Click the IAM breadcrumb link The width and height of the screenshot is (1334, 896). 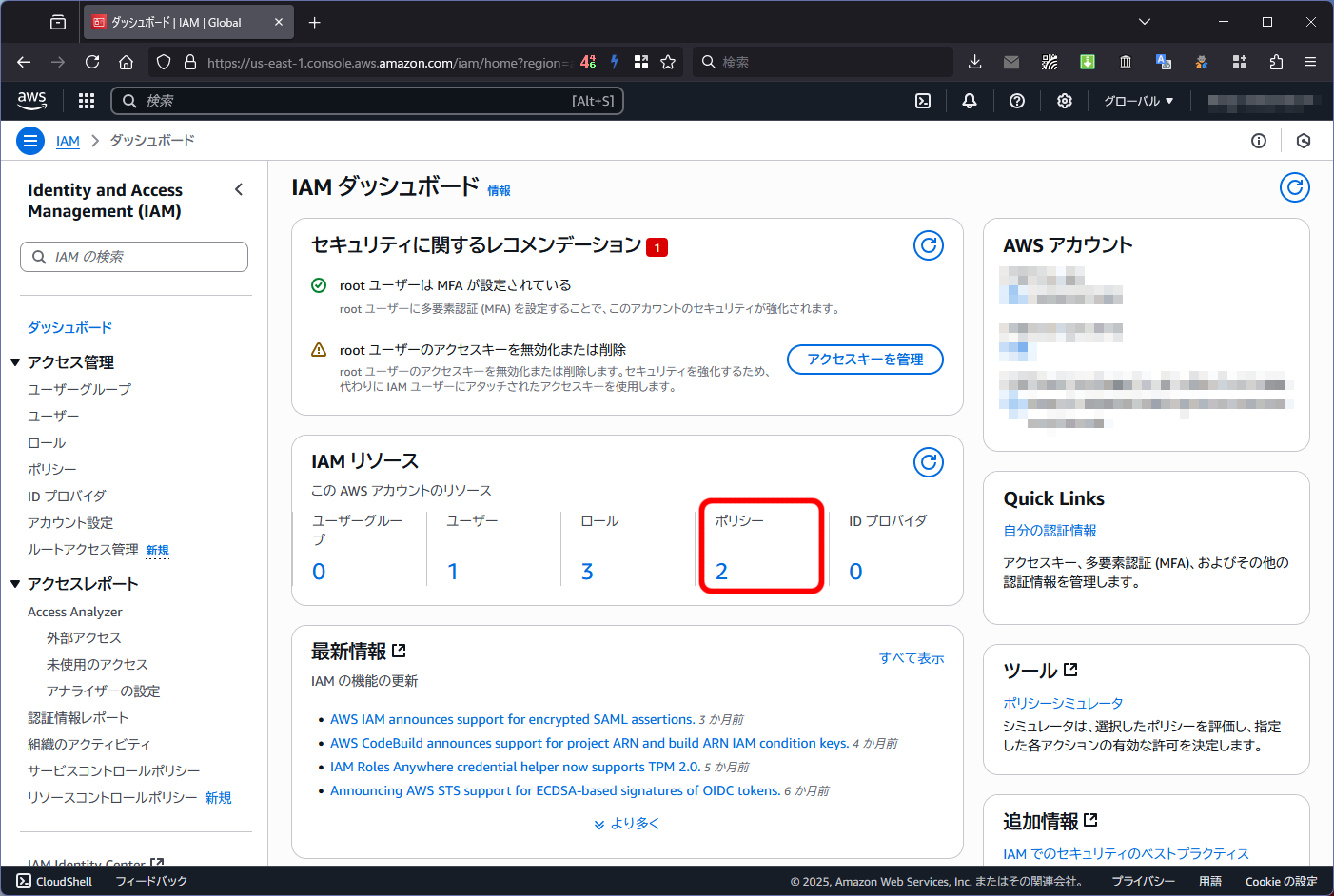(68, 141)
